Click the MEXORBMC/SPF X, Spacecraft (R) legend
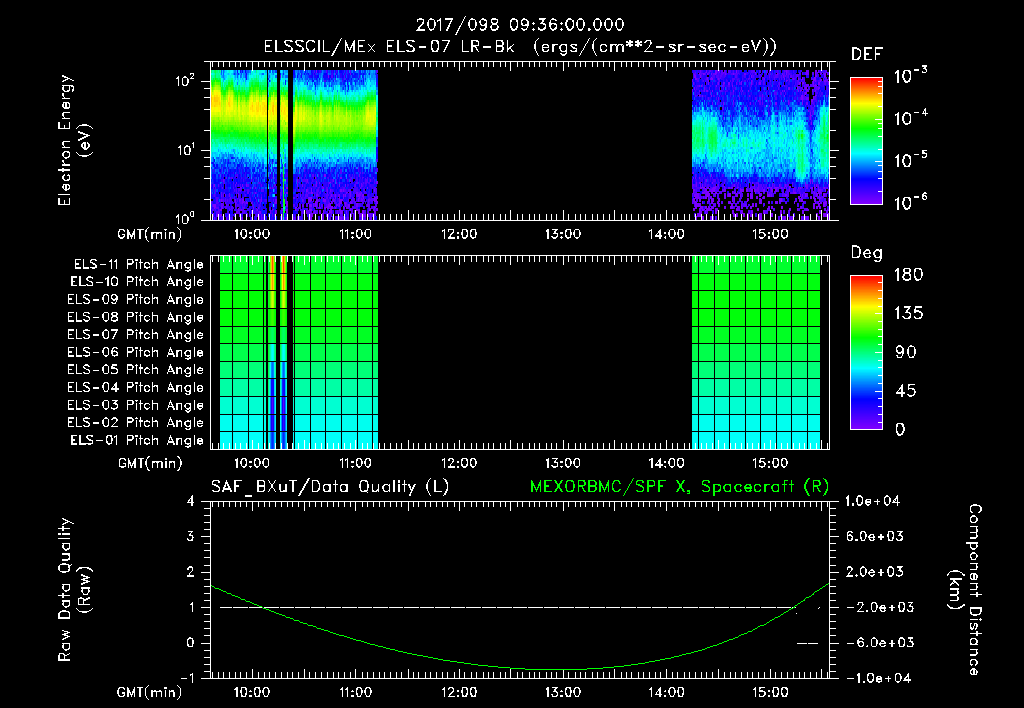1024x708 pixels. [x=679, y=487]
